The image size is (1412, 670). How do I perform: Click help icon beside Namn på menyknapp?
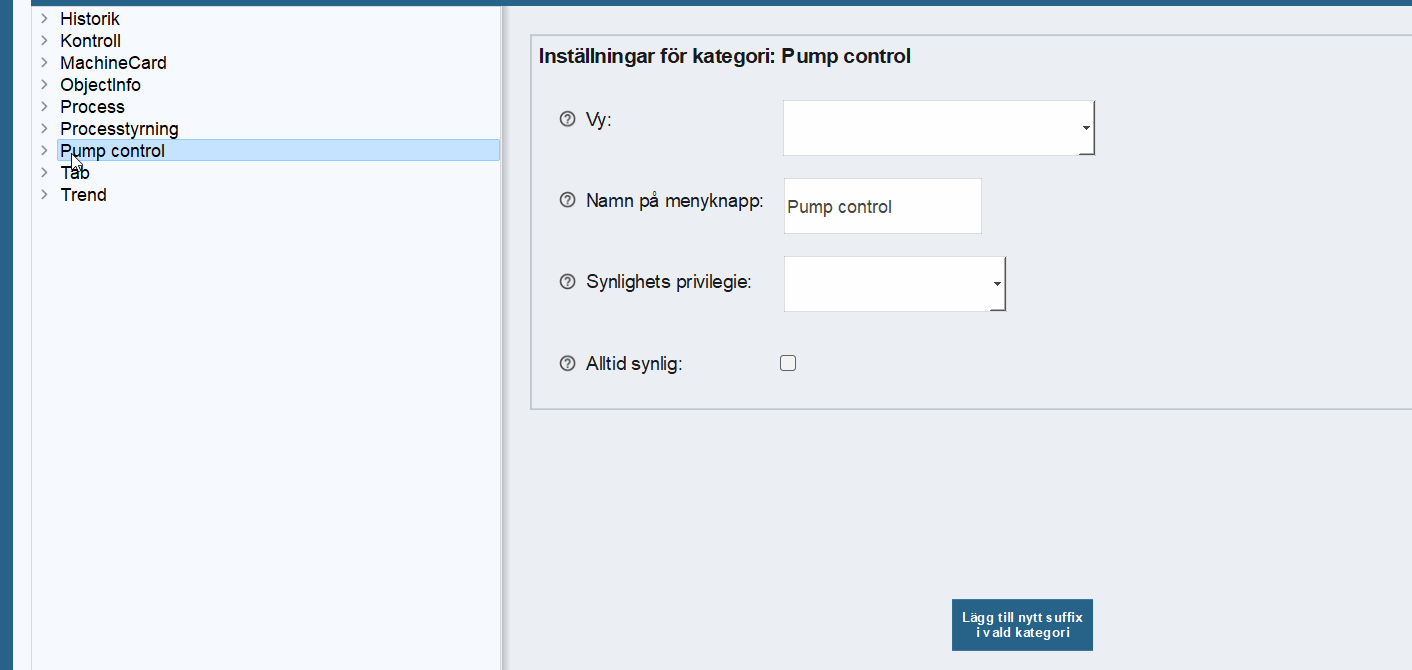[x=567, y=201]
